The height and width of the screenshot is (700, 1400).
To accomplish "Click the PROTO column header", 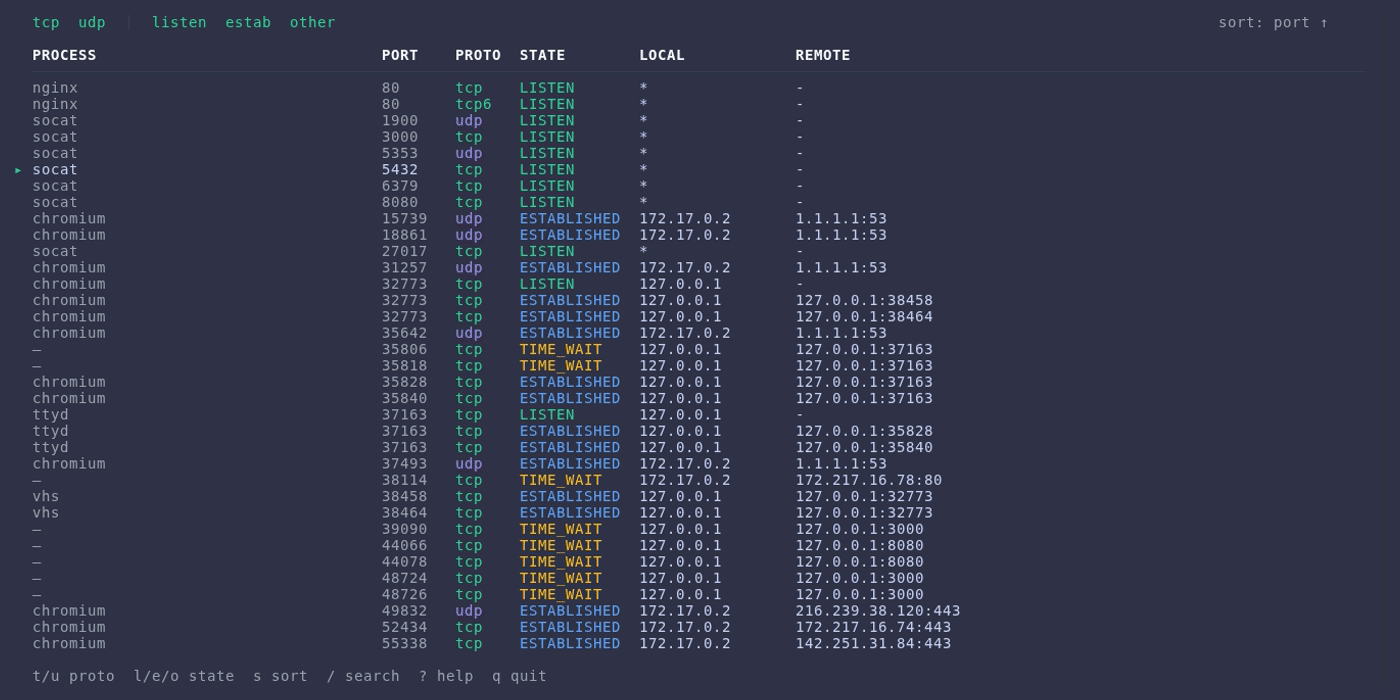I will pos(477,54).
